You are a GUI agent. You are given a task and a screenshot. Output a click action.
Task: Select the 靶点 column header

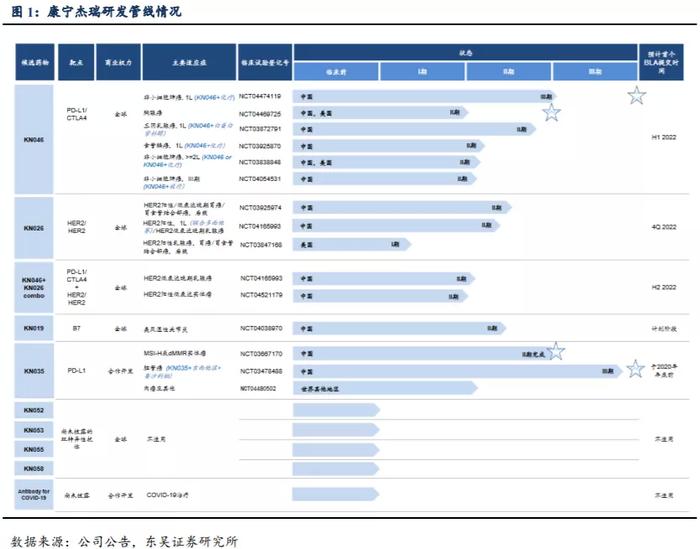pyautogui.click(x=76, y=62)
